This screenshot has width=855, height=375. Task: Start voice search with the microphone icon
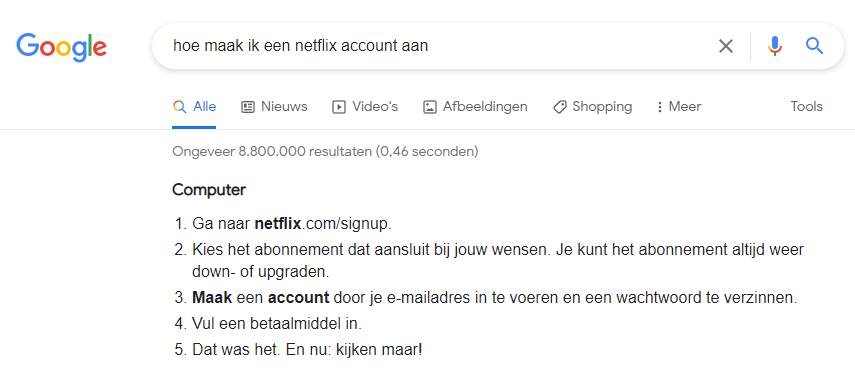[775, 46]
